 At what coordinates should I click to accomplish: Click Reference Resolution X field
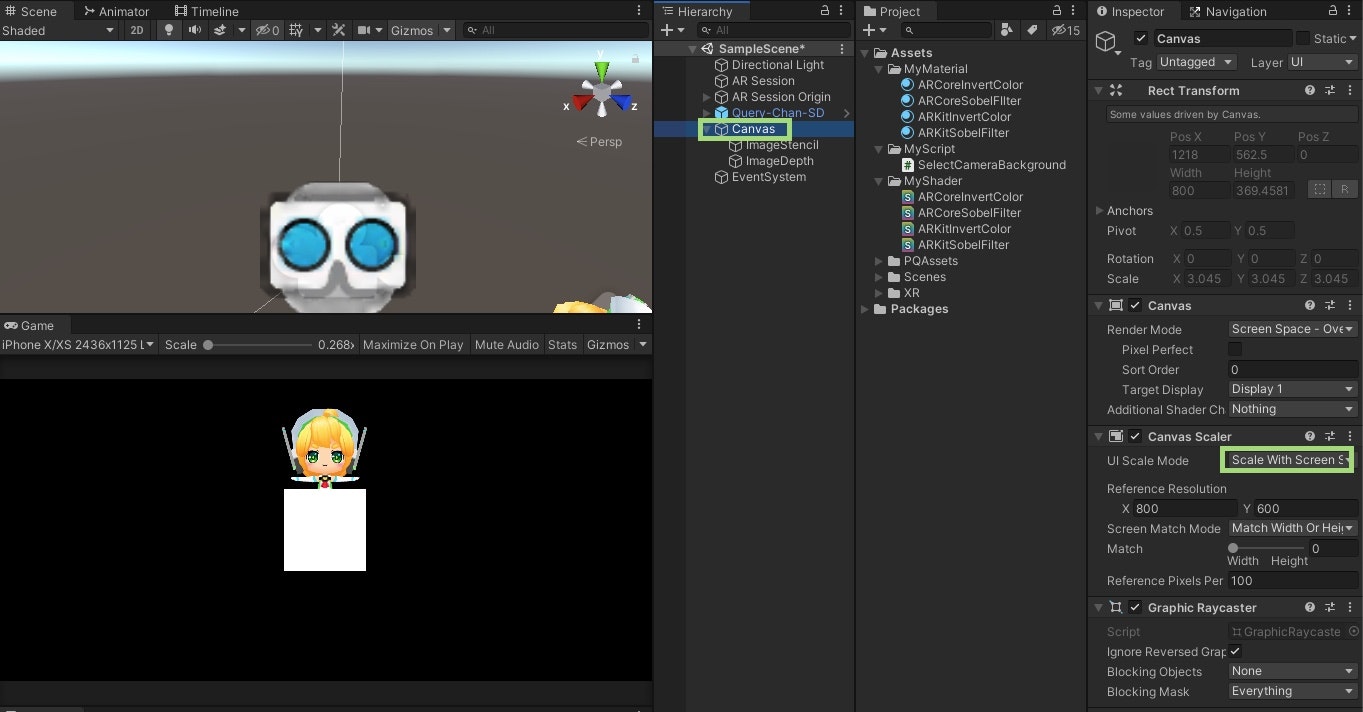[1184, 509]
